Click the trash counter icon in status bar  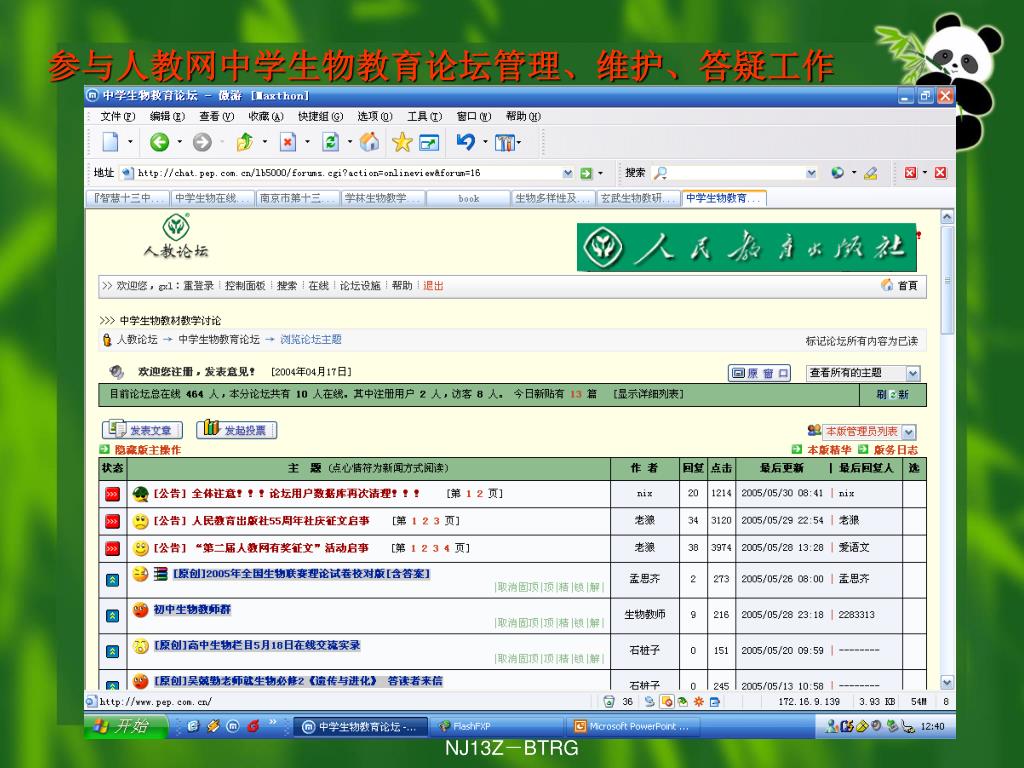(x=609, y=701)
